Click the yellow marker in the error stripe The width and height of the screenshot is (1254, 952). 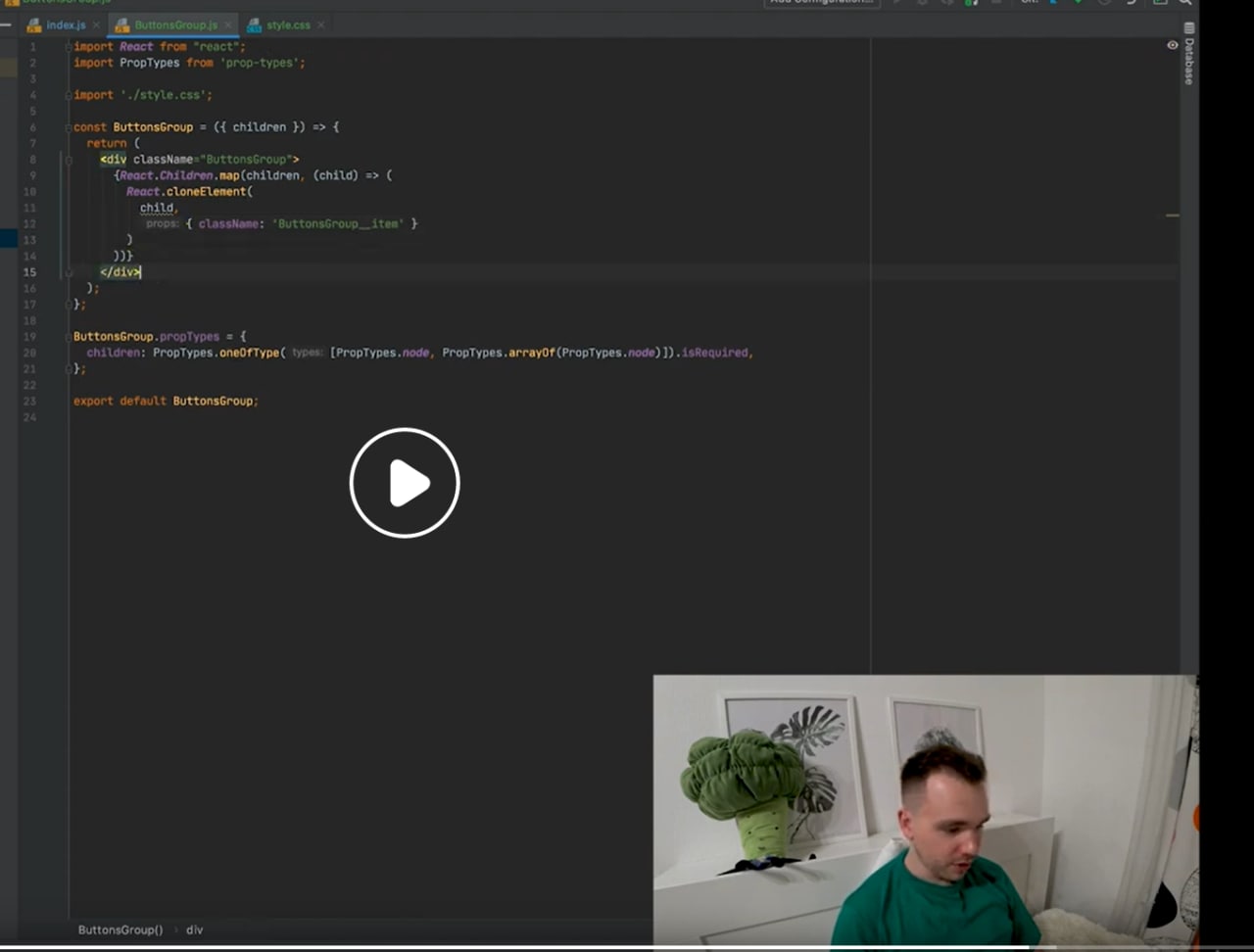click(x=1172, y=215)
